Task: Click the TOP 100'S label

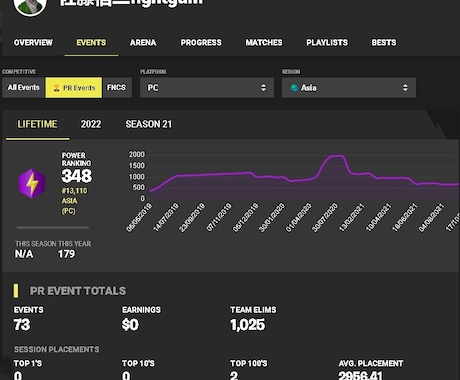Action: [249, 363]
